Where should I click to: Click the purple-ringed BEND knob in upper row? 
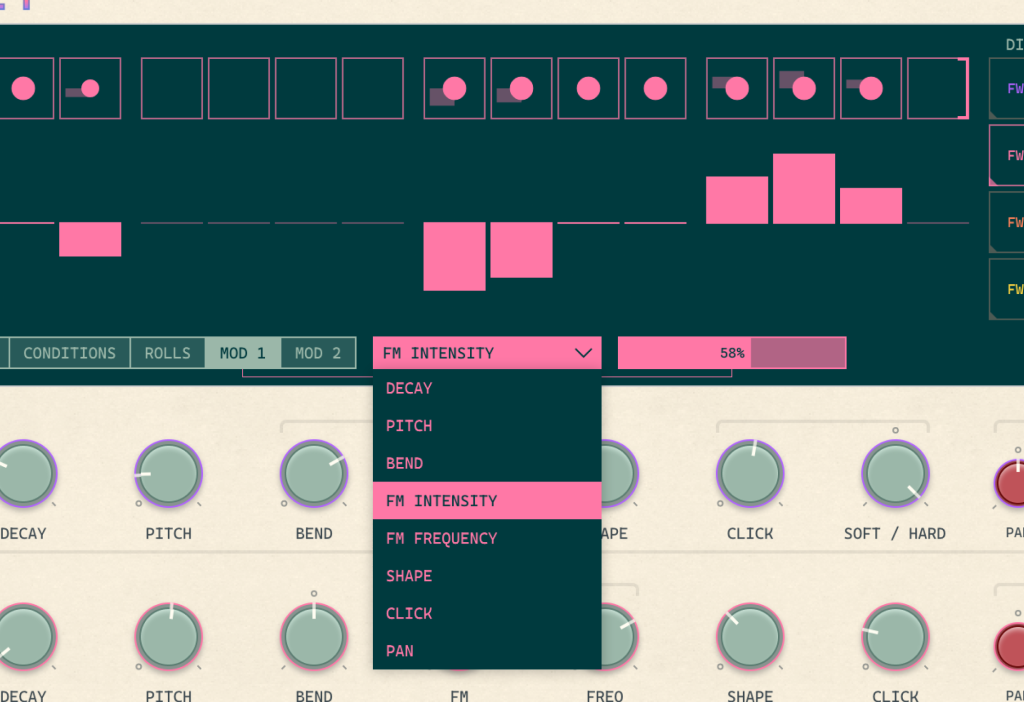pyautogui.click(x=314, y=473)
